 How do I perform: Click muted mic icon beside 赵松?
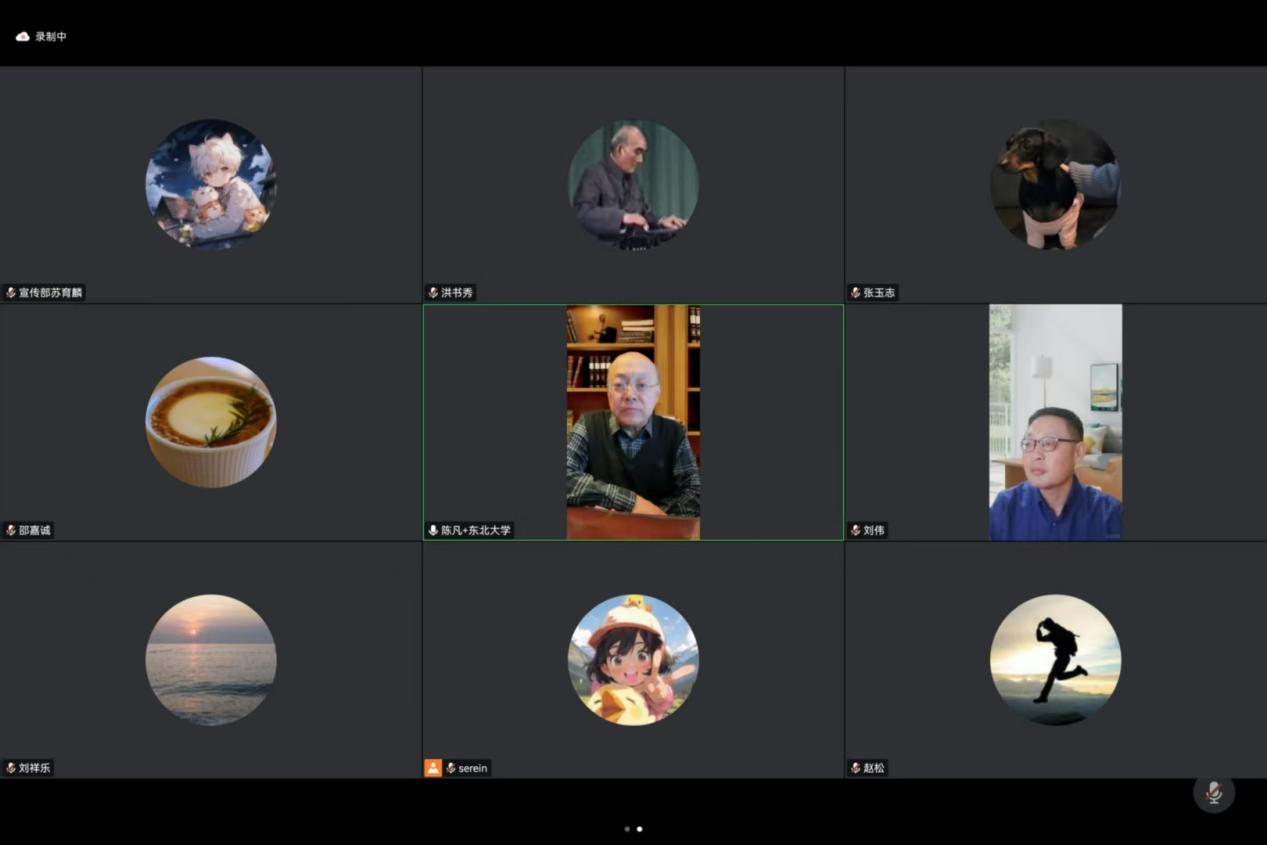(856, 768)
